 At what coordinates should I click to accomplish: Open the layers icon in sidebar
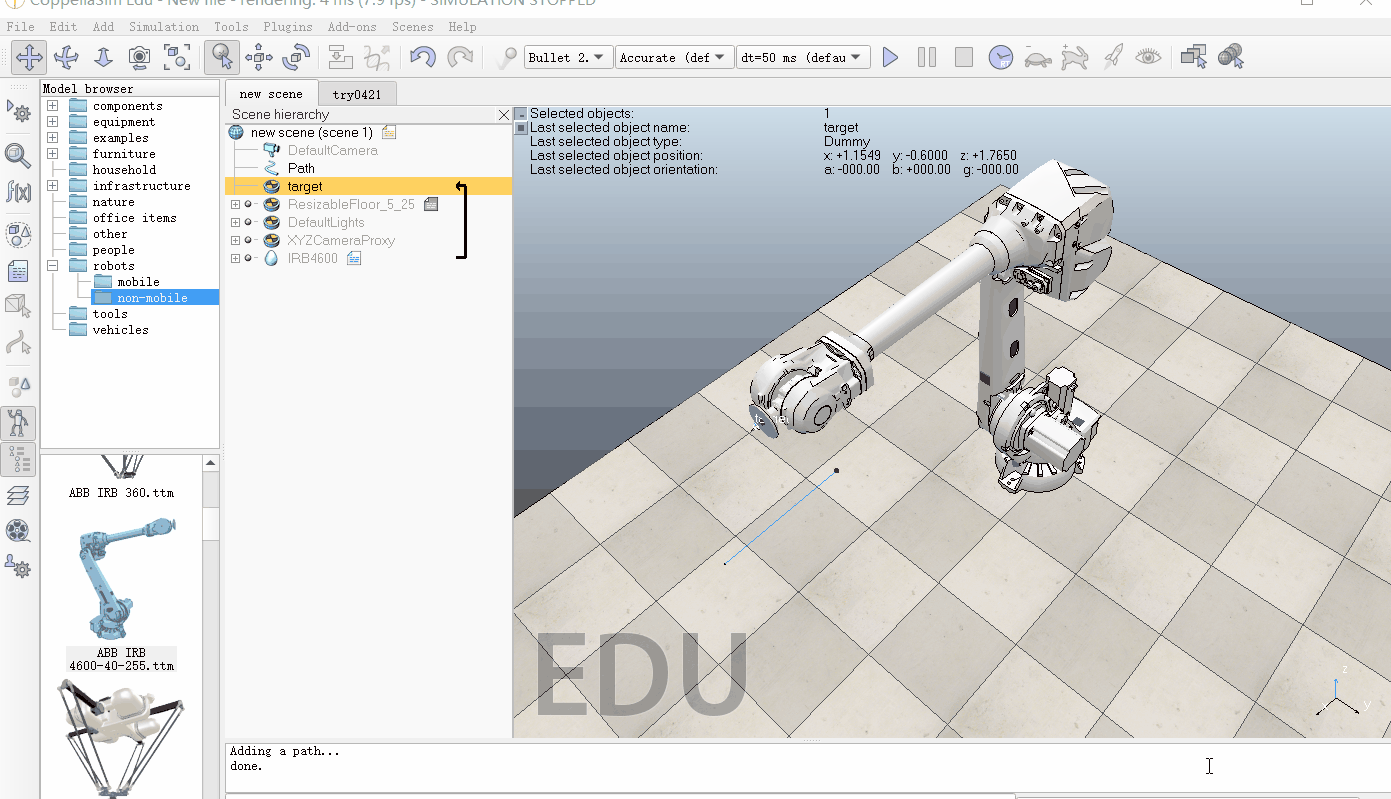[18, 495]
